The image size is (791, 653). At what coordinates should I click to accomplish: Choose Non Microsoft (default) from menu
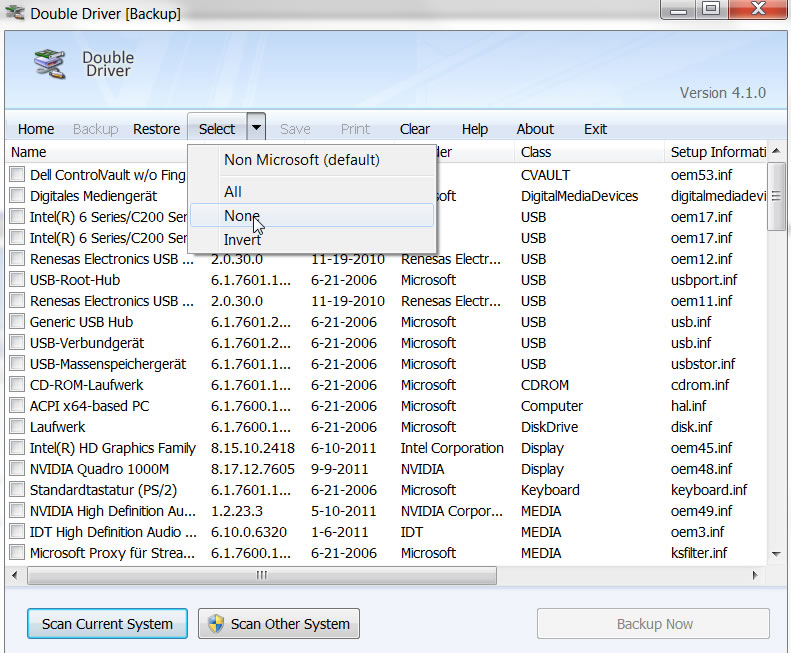click(302, 160)
